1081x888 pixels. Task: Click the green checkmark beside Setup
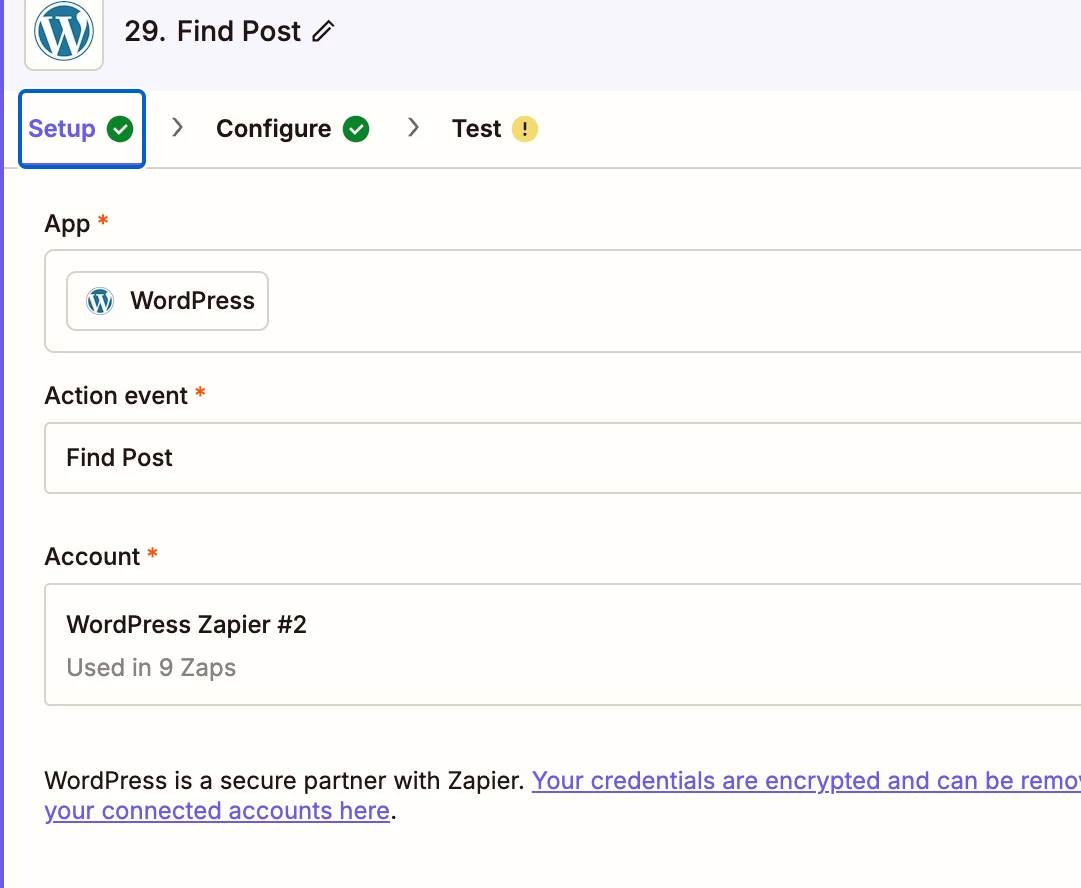[x=120, y=129]
